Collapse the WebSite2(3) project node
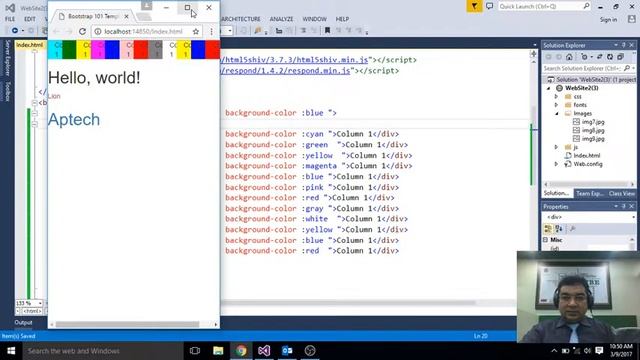This screenshot has height=360, width=640. pyautogui.click(x=549, y=88)
